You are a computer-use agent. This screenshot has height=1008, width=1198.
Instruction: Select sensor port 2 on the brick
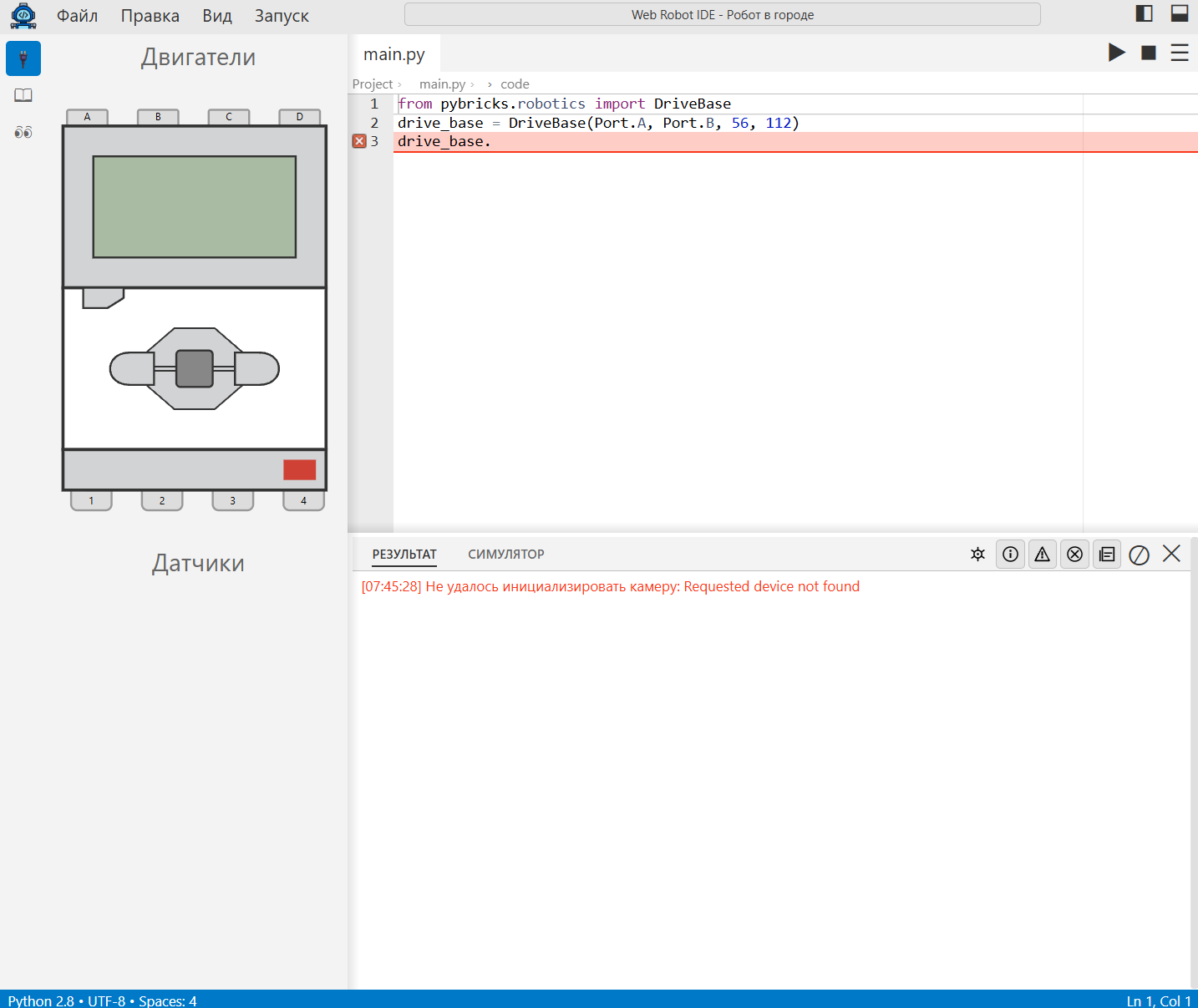(x=162, y=500)
